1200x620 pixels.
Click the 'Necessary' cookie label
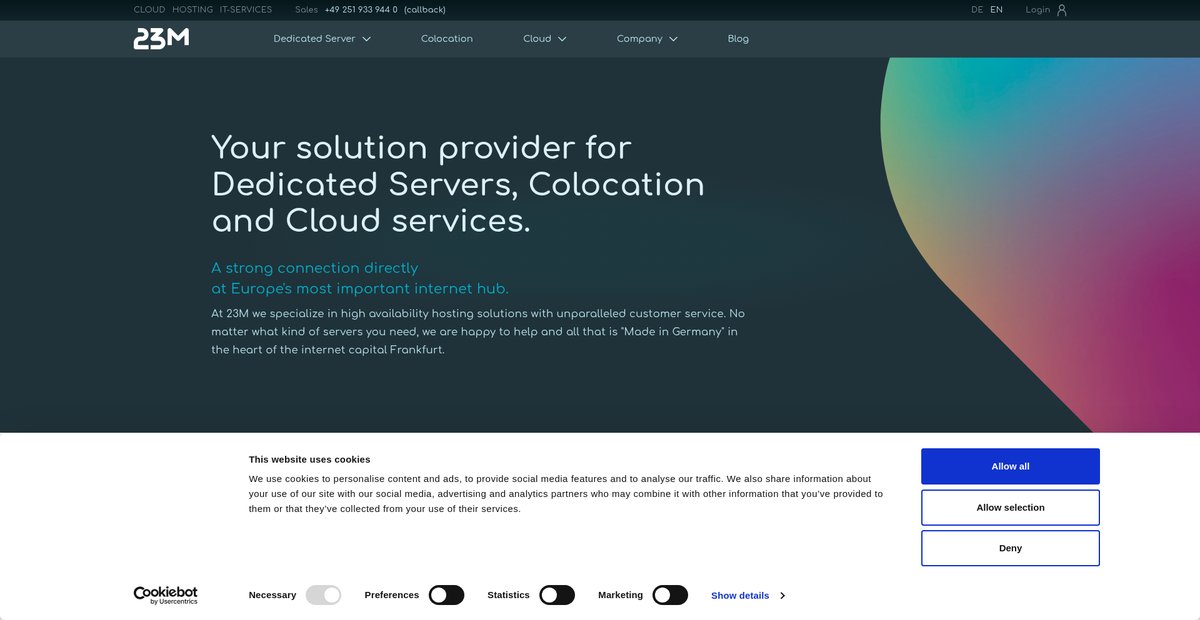point(272,595)
